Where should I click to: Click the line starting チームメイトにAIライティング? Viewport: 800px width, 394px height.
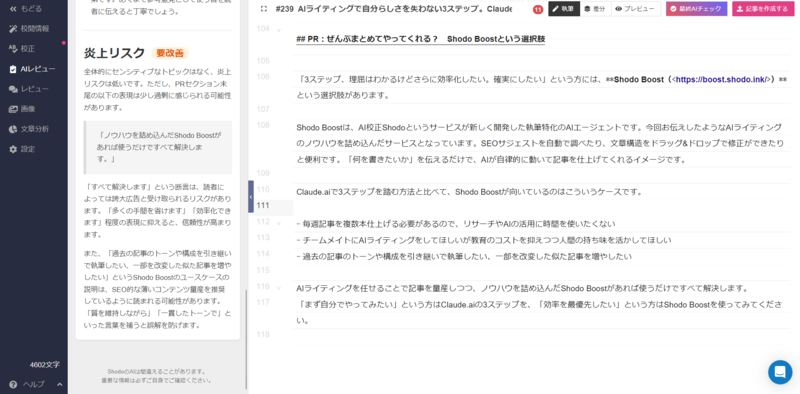484,240
